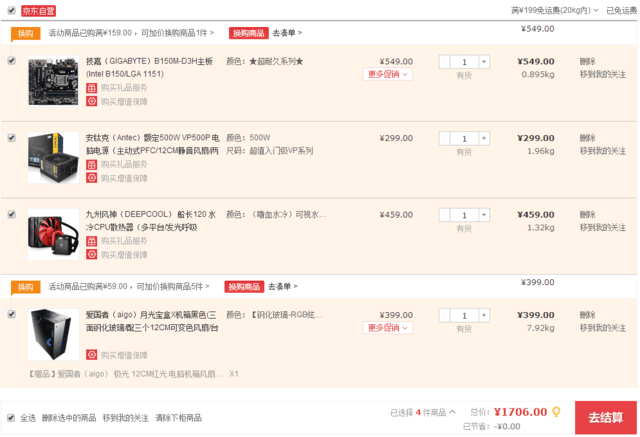Image resolution: width=640 pixels, height=437 pixels.
Task: Click the protection icon under aigo case
Action: click(91, 355)
